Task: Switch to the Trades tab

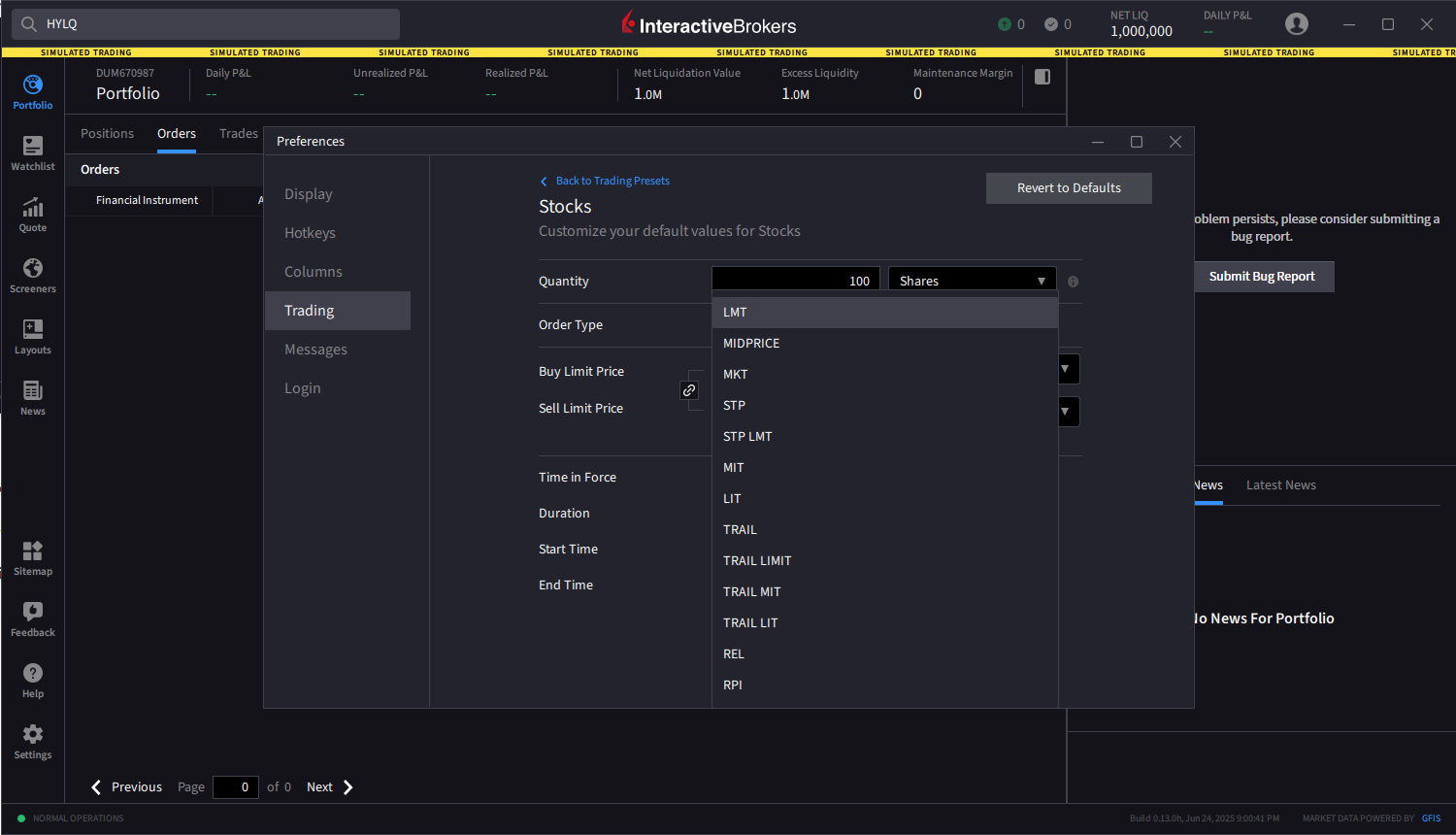Action: pos(239,134)
